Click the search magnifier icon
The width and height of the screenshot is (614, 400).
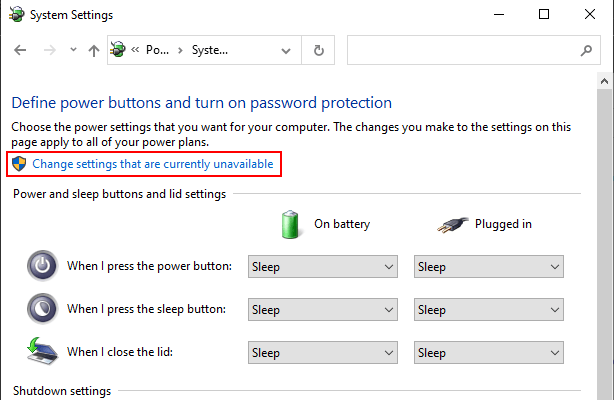pos(586,50)
